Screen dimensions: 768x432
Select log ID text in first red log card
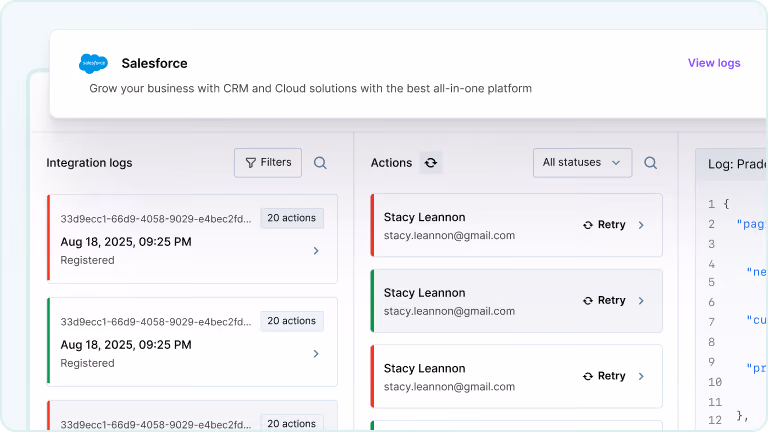[x=156, y=219]
